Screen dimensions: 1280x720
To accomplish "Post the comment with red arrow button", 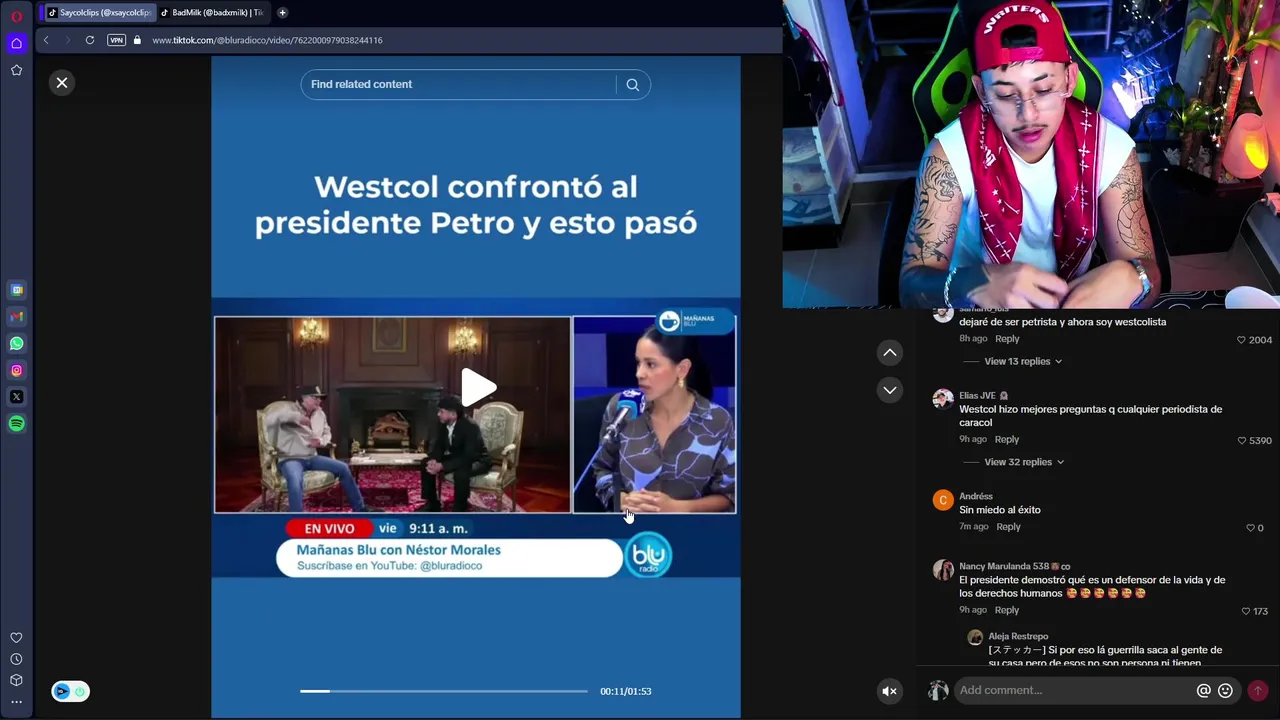I will click(1258, 691).
